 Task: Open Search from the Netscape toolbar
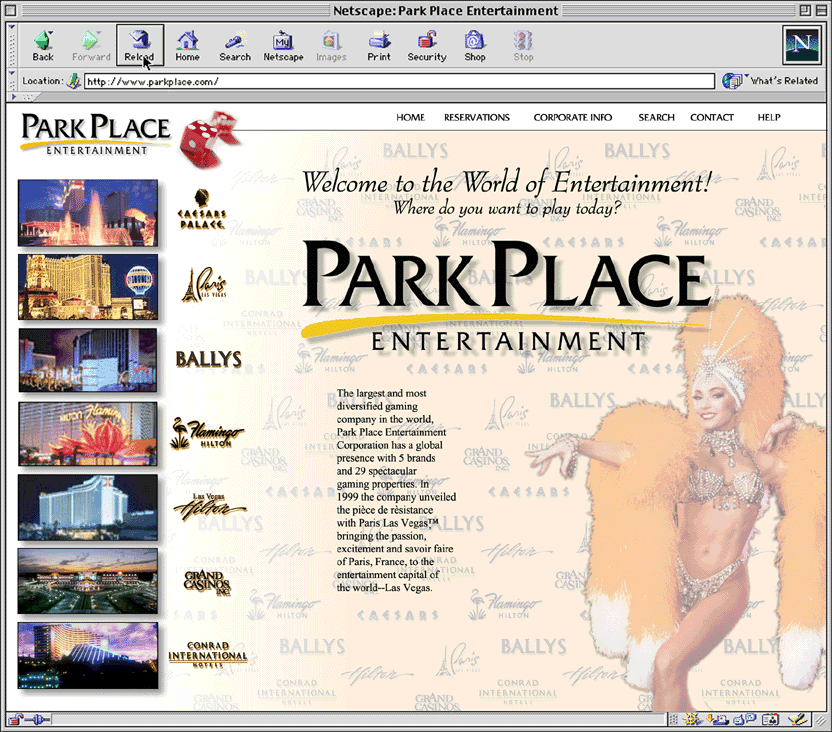click(235, 46)
